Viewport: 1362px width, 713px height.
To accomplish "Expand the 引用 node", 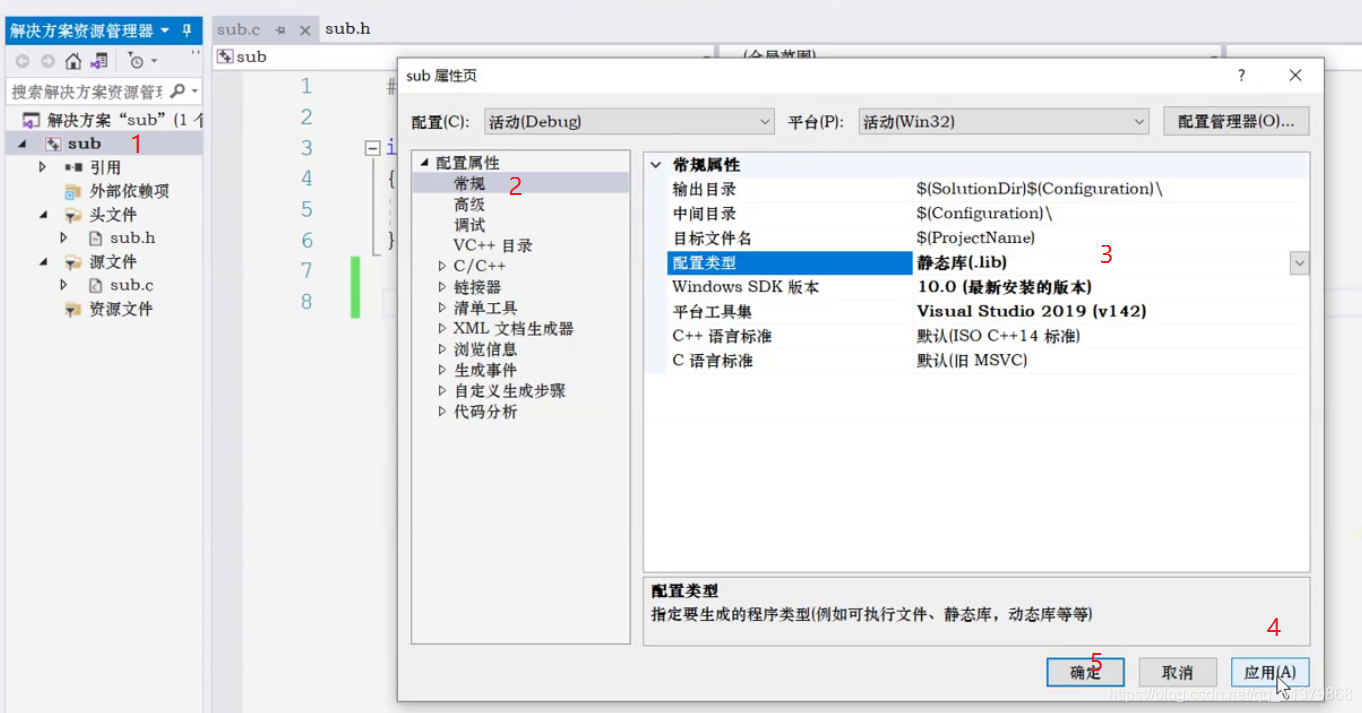I will (x=42, y=167).
